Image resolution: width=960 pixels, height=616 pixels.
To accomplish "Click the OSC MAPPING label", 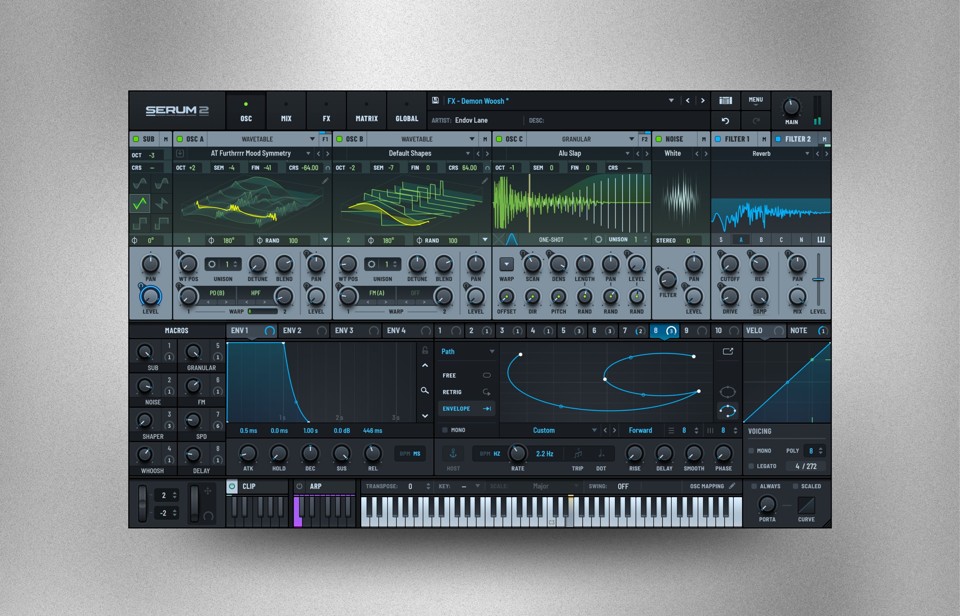I will (707, 486).
